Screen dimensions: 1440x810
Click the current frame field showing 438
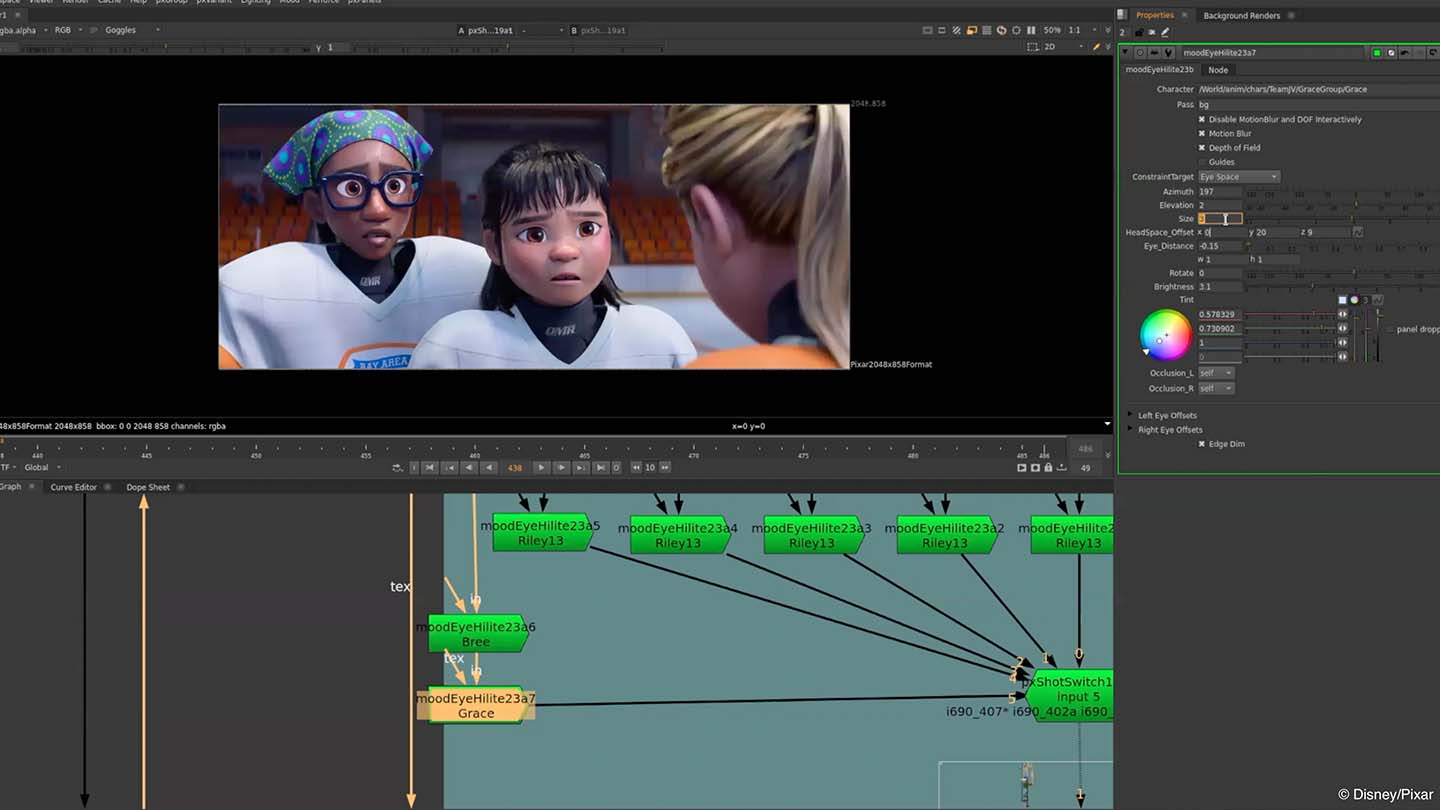pyautogui.click(x=515, y=467)
